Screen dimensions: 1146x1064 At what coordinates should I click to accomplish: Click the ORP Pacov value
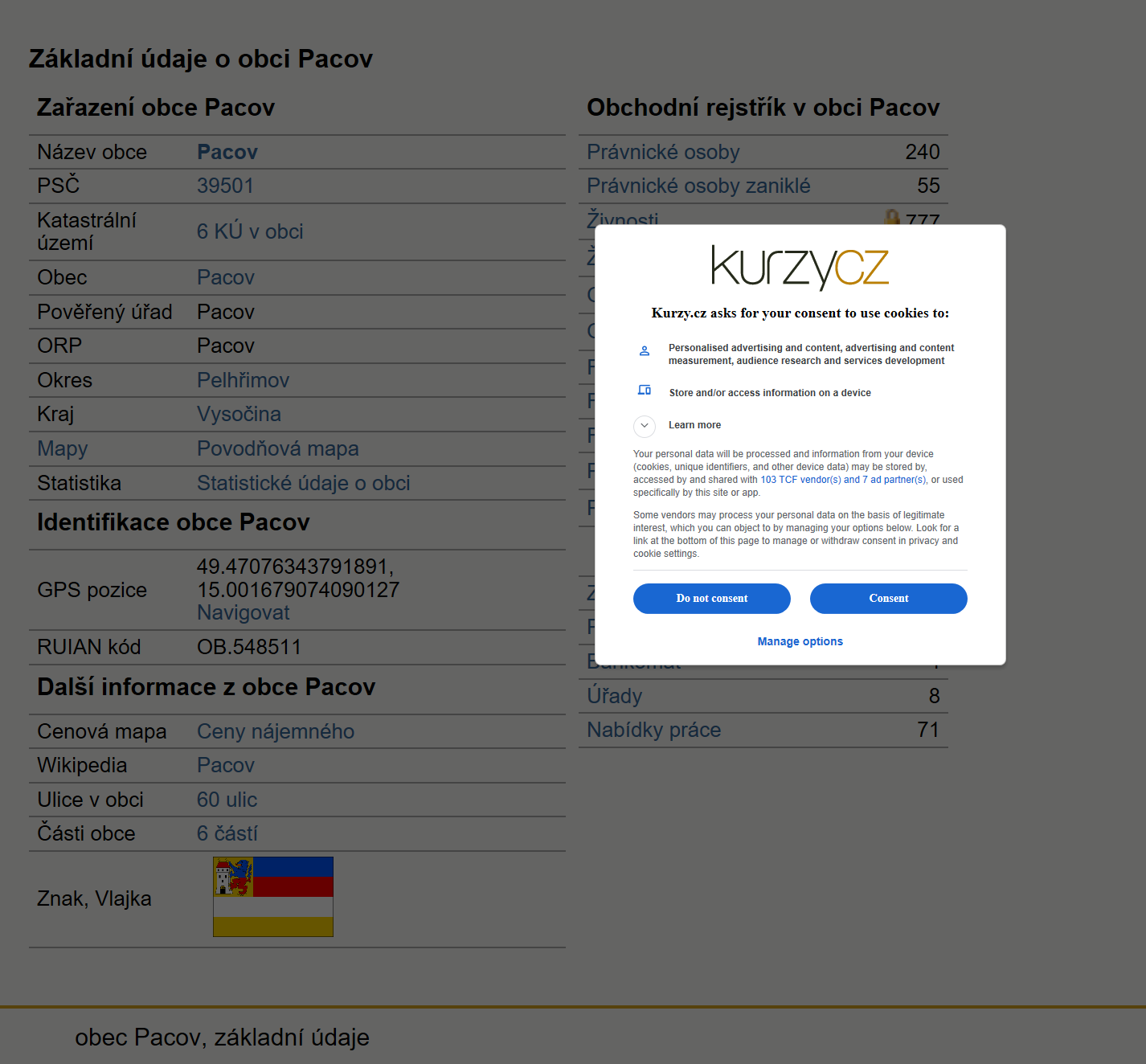226,346
